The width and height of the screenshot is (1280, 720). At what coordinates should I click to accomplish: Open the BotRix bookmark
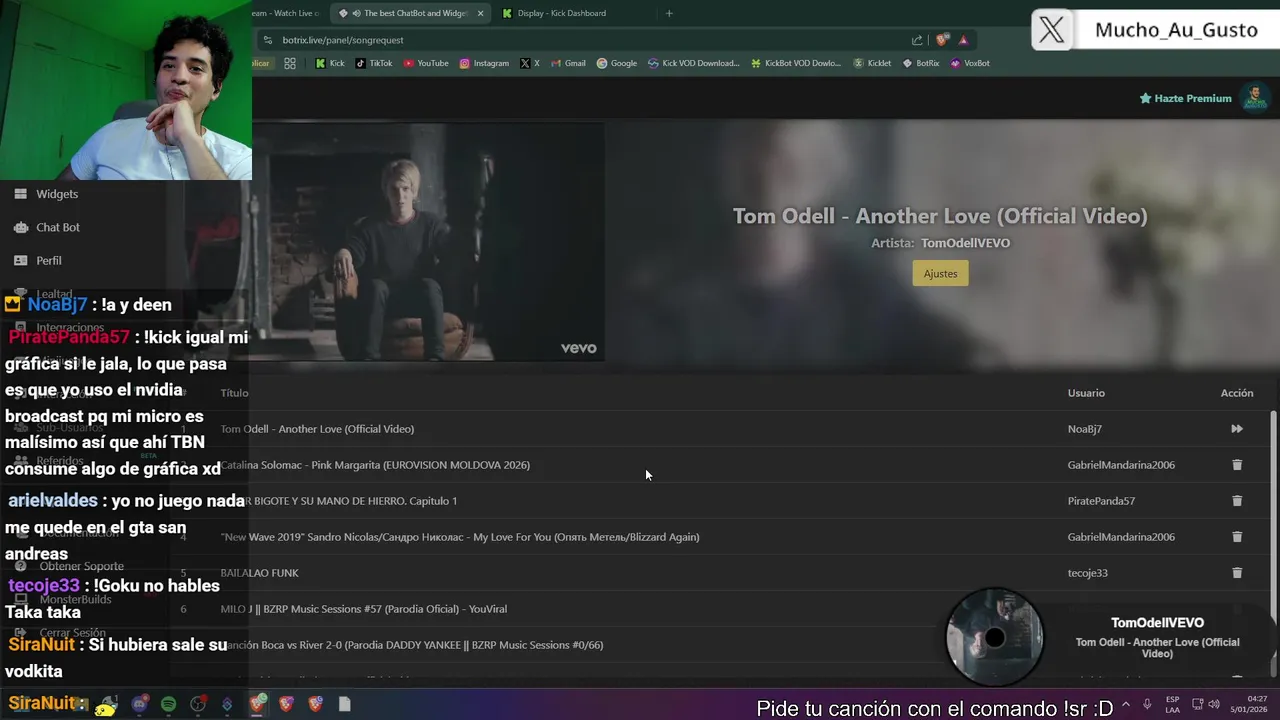(x=921, y=63)
